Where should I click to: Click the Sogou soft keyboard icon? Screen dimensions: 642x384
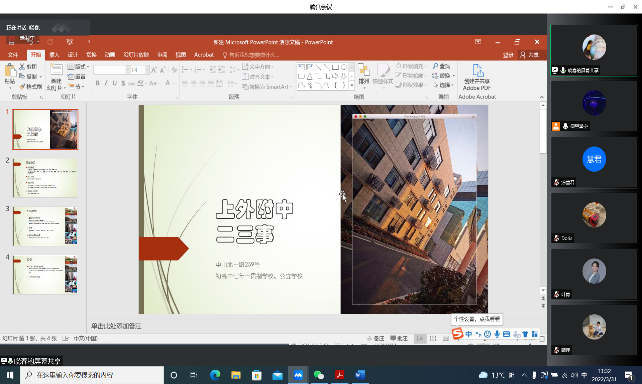506,334
